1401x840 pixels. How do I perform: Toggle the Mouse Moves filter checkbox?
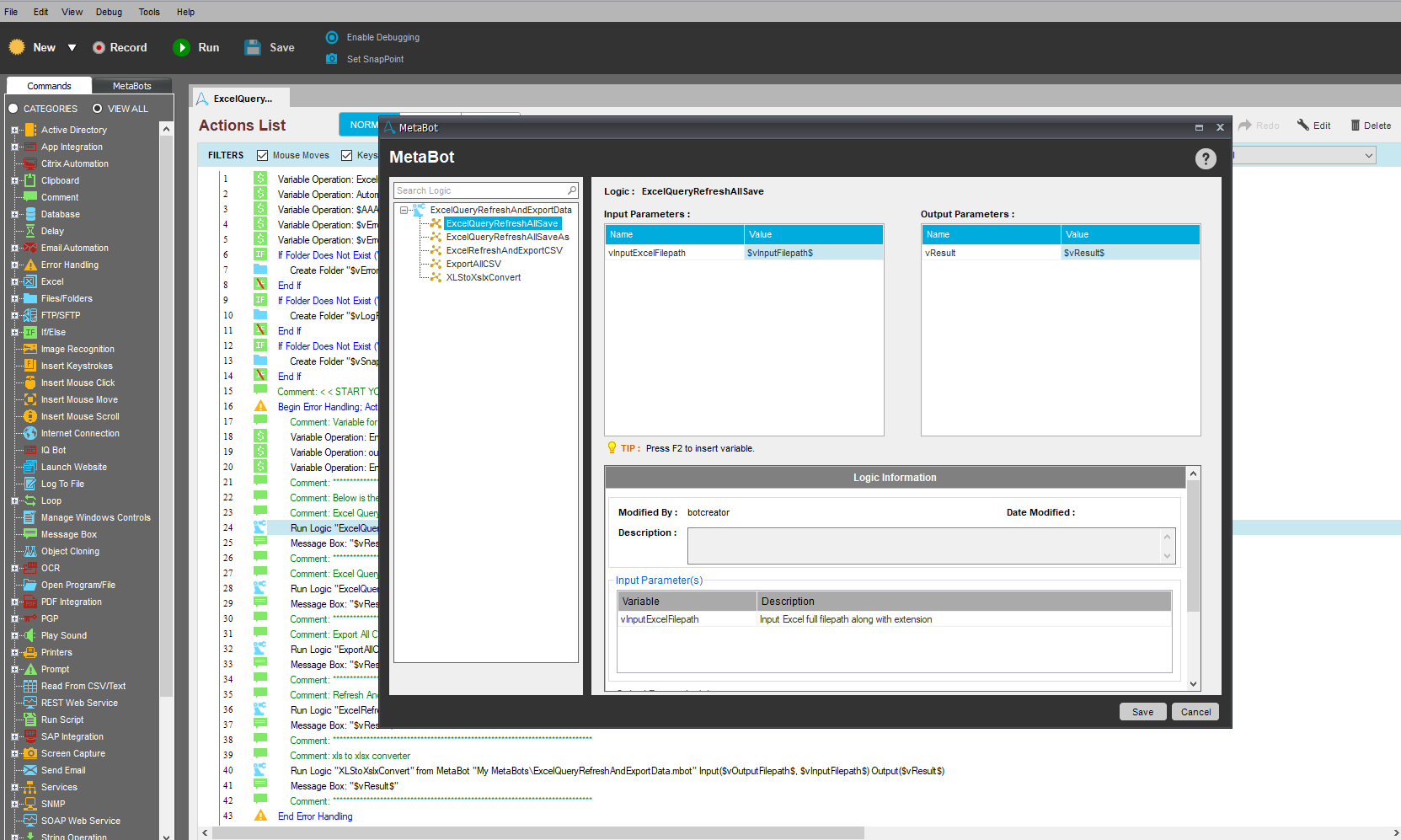click(x=263, y=155)
